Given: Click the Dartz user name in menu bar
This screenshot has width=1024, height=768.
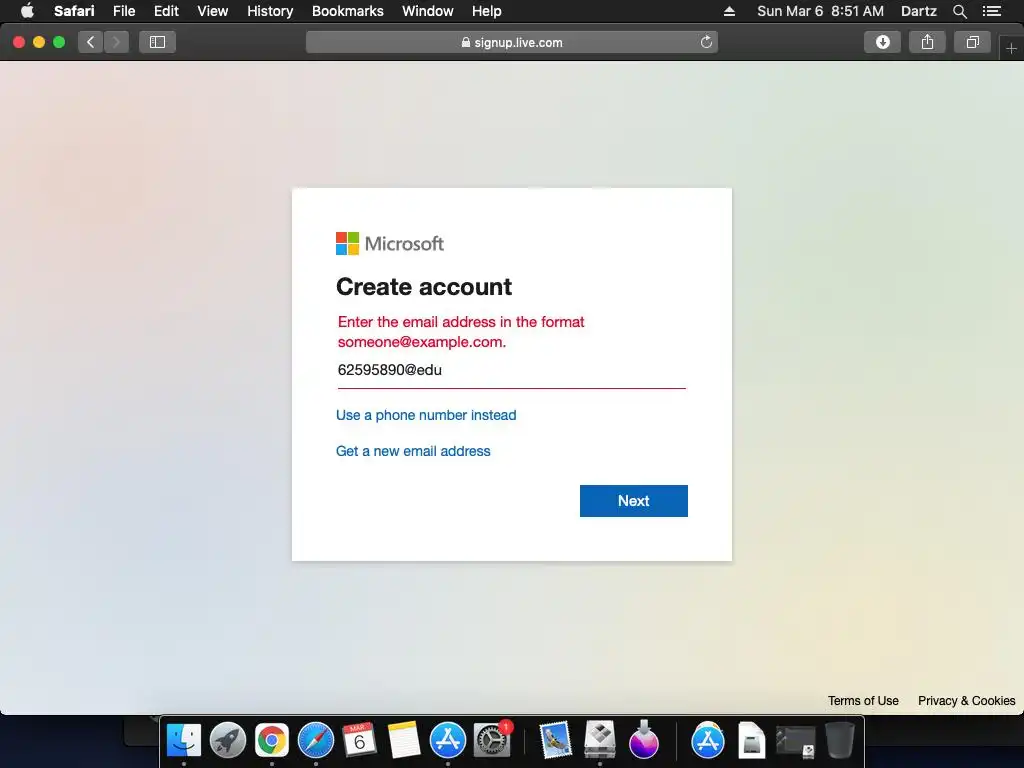Looking at the screenshot, I should tap(918, 11).
